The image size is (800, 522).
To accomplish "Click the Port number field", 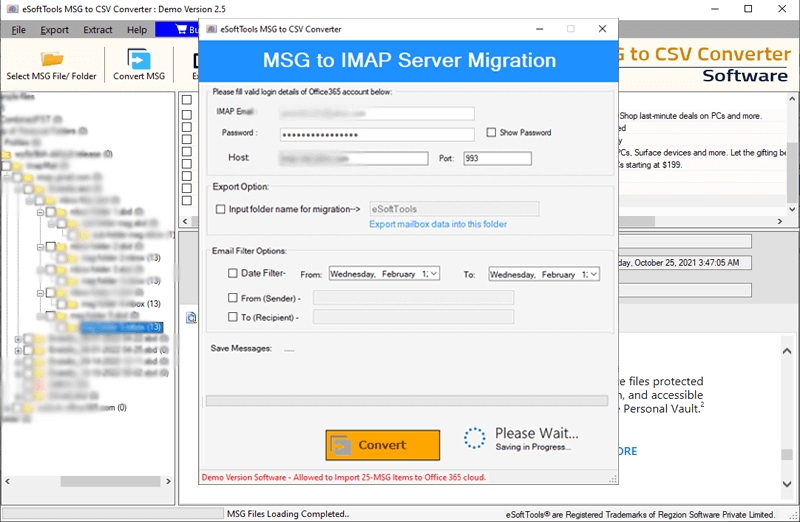I will pyautogui.click(x=497, y=158).
